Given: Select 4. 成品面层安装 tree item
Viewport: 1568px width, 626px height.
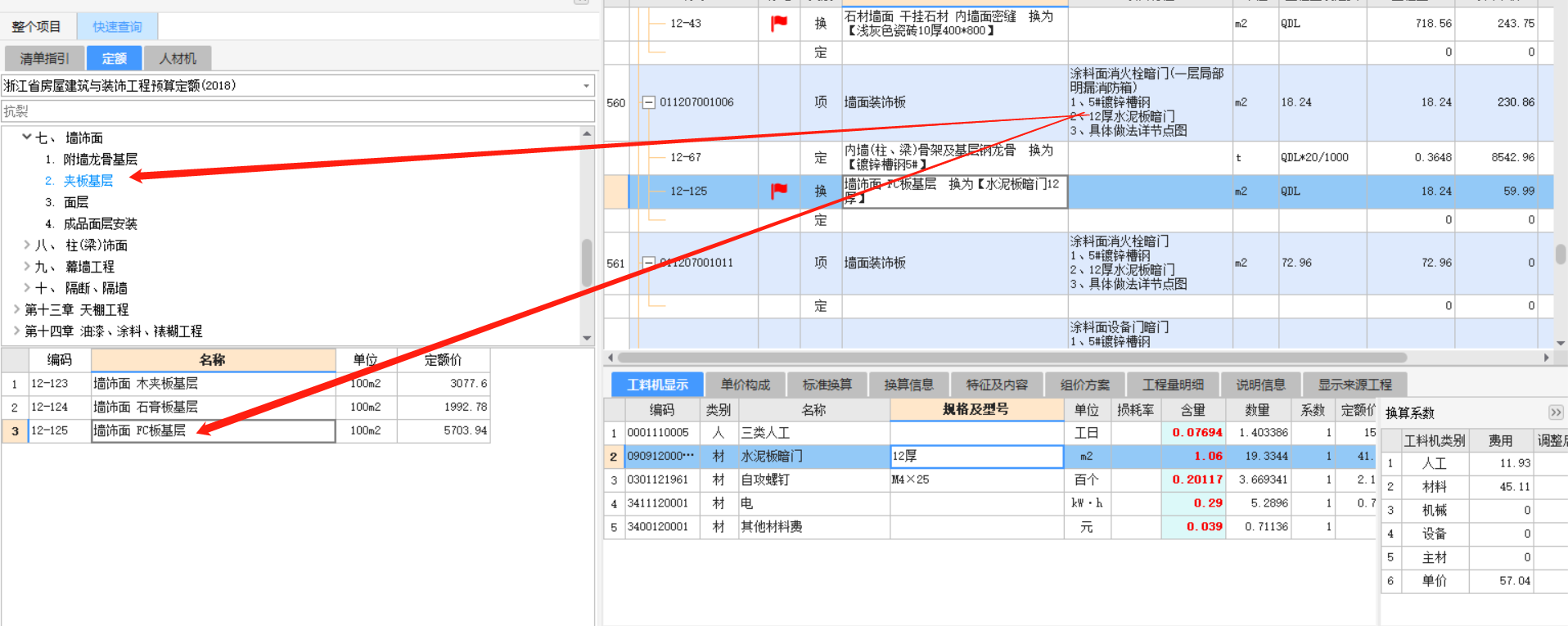Looking at the screenshot, I should [92, 223].
